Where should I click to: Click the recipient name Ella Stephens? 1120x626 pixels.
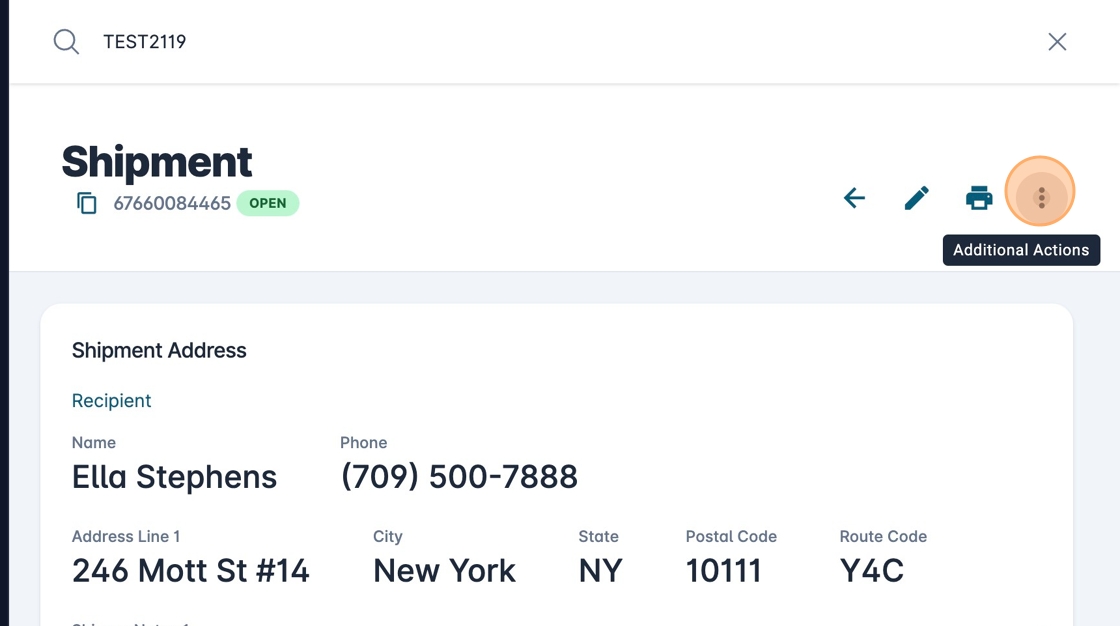pos(174,477)
